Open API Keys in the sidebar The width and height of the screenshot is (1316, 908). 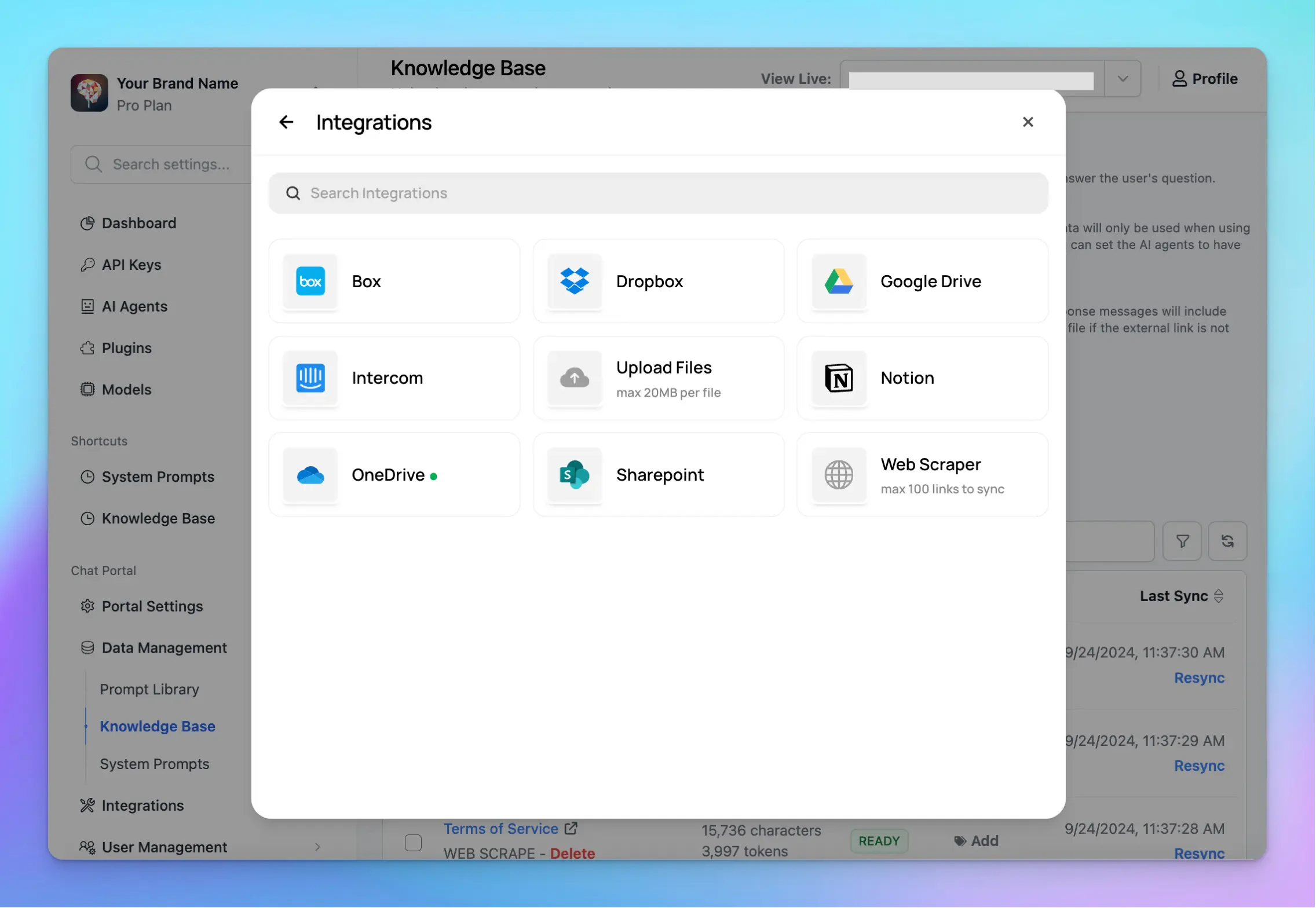131,265
